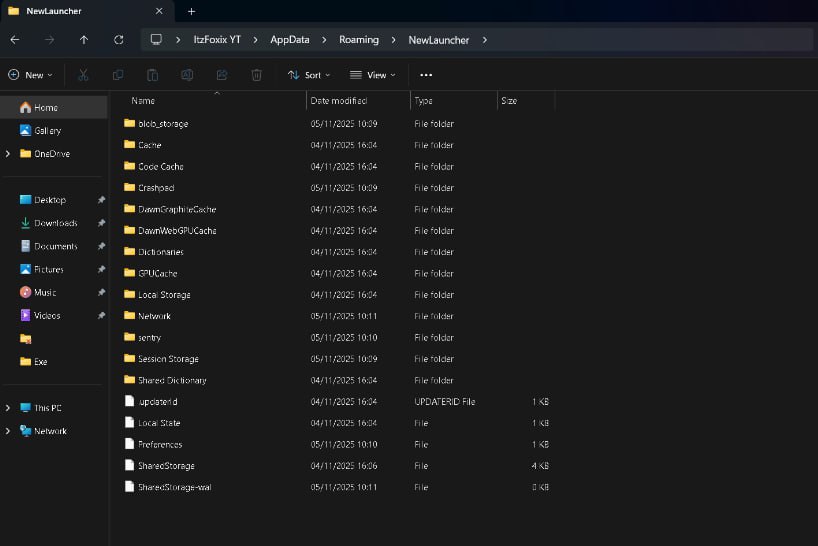
Task: Select the Preferences file
Action: coord(160,444)
